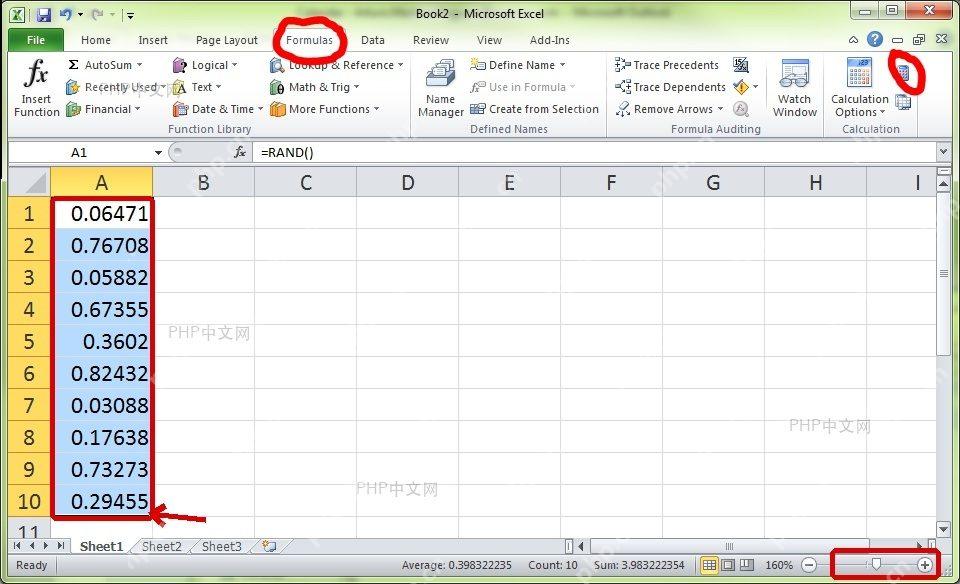Expand the formula bar
This screenshot has height=584, width=960.
pyautogui.click(x=943, y=151)
